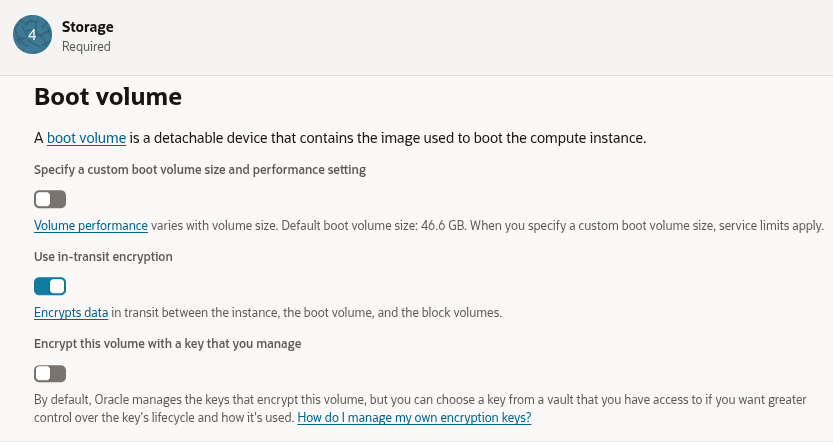Screen dimensions: 833x445
Task: Click the step 4 circle icon
Action: (x=32, y=35)
